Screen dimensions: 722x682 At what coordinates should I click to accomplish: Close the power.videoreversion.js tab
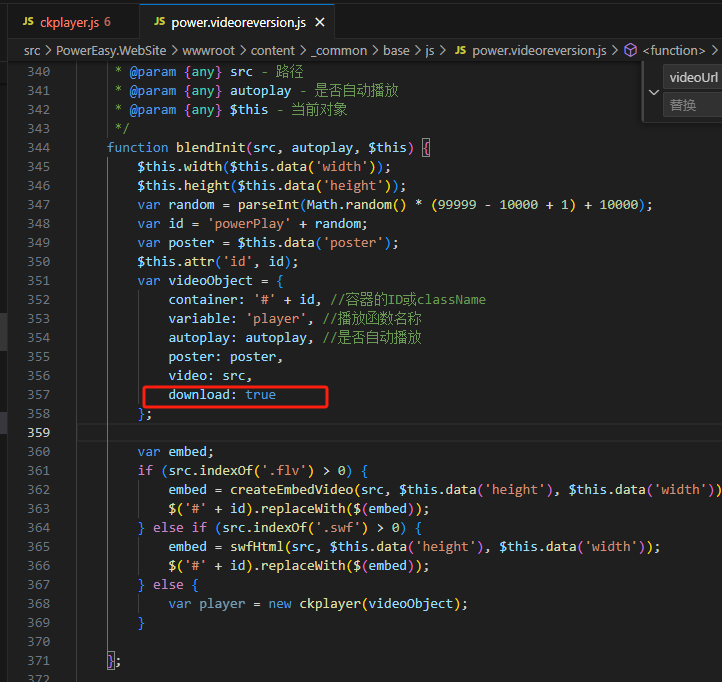click(320, 21)
